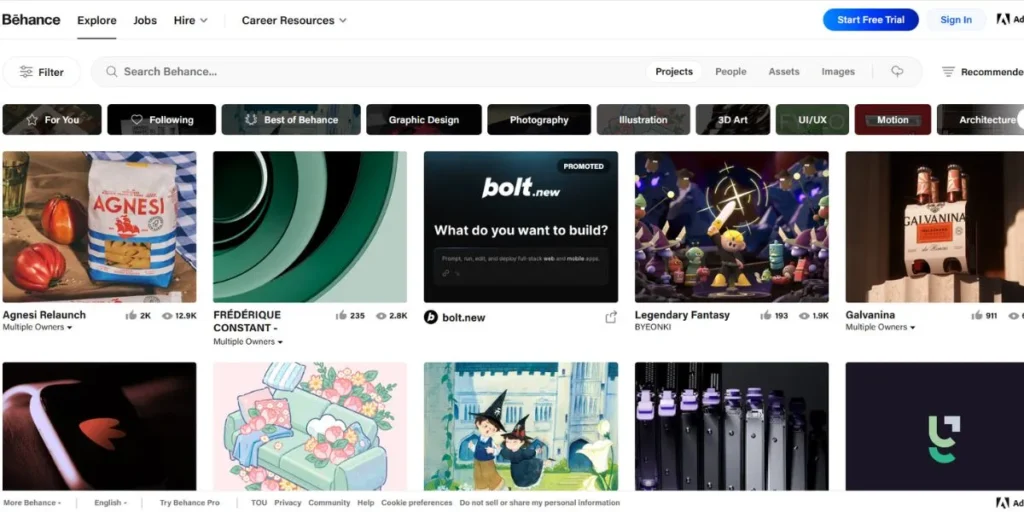
Task: Open the Help footer link
Action: click(366, 503)
